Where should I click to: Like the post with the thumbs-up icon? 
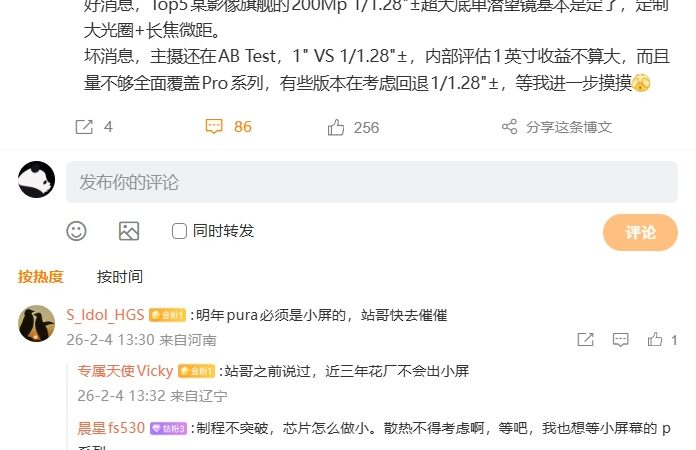coord(336,127)
